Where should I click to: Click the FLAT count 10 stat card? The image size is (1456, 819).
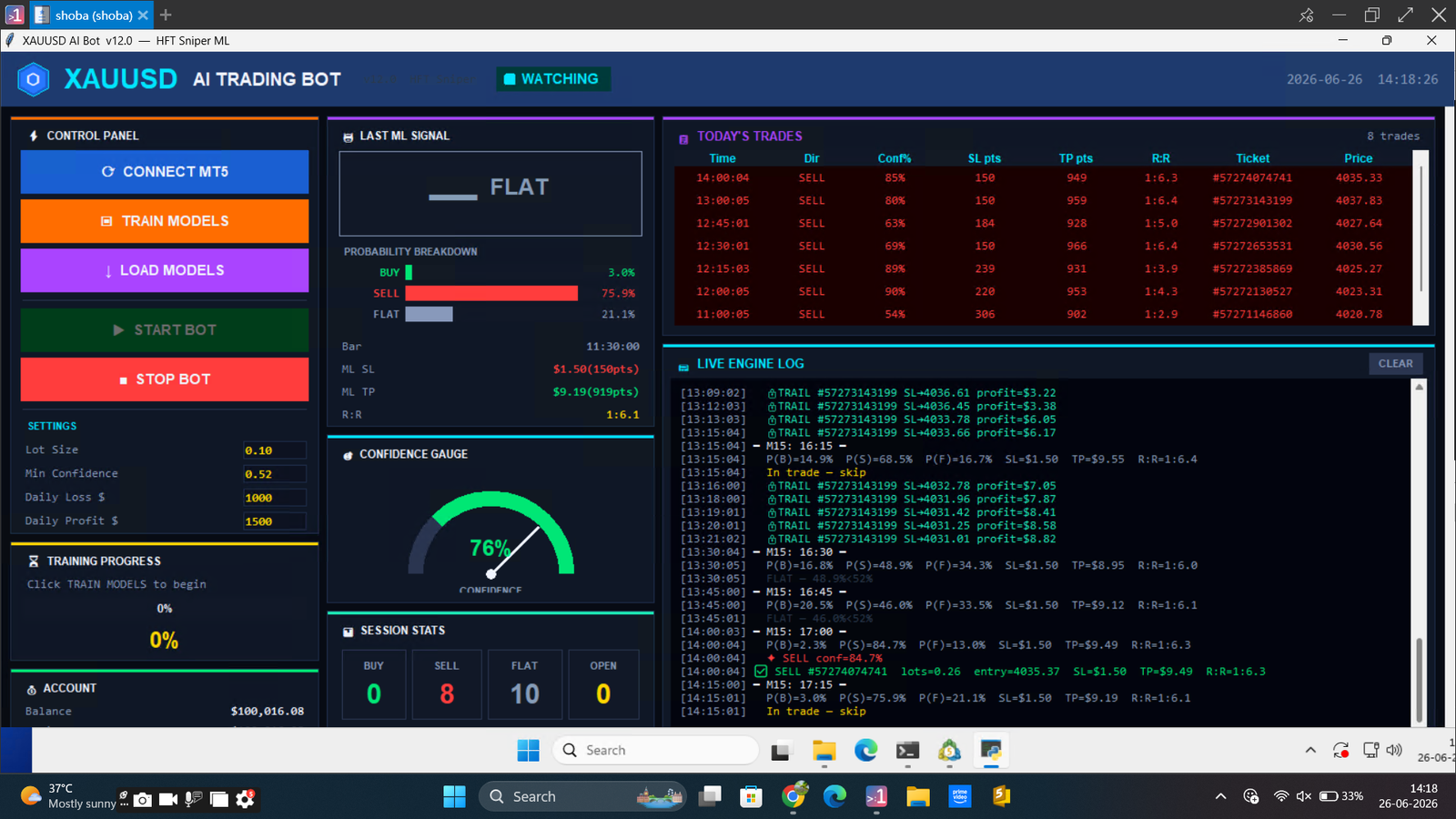pos(525,684)
